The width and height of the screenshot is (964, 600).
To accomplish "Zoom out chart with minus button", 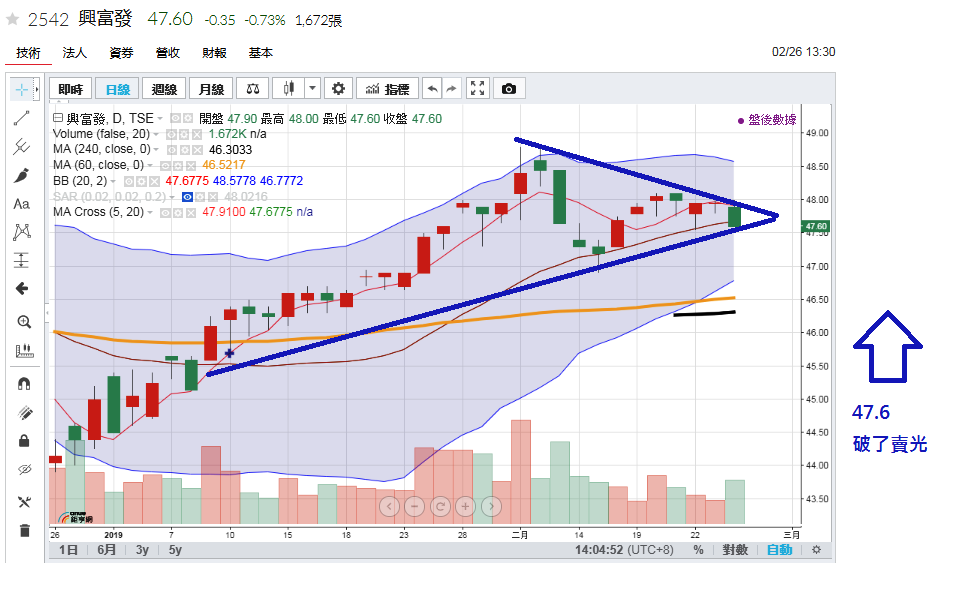I will click(x=414, y=507).
